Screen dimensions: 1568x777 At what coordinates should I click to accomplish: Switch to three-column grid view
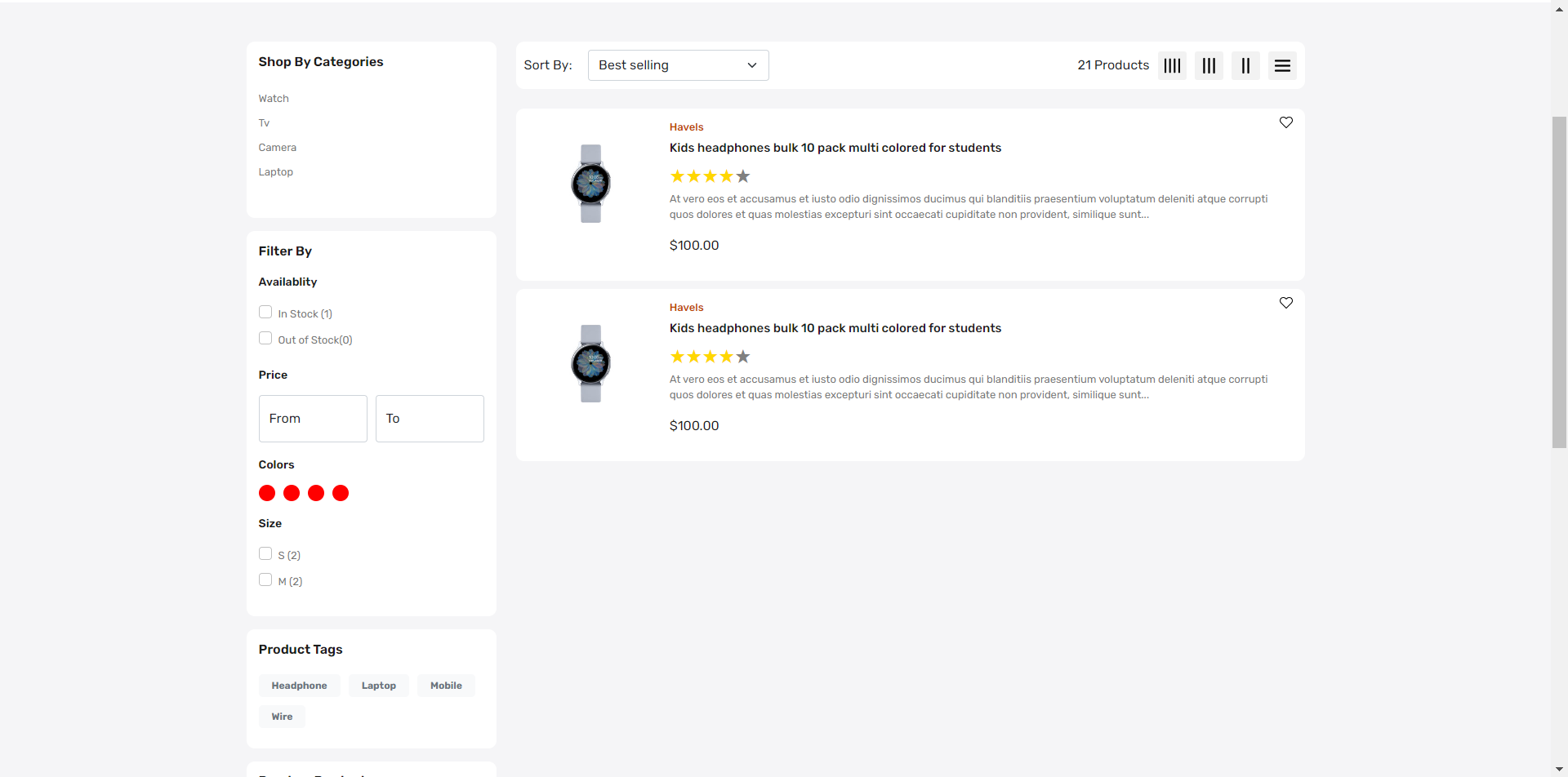click(1208, 65)
